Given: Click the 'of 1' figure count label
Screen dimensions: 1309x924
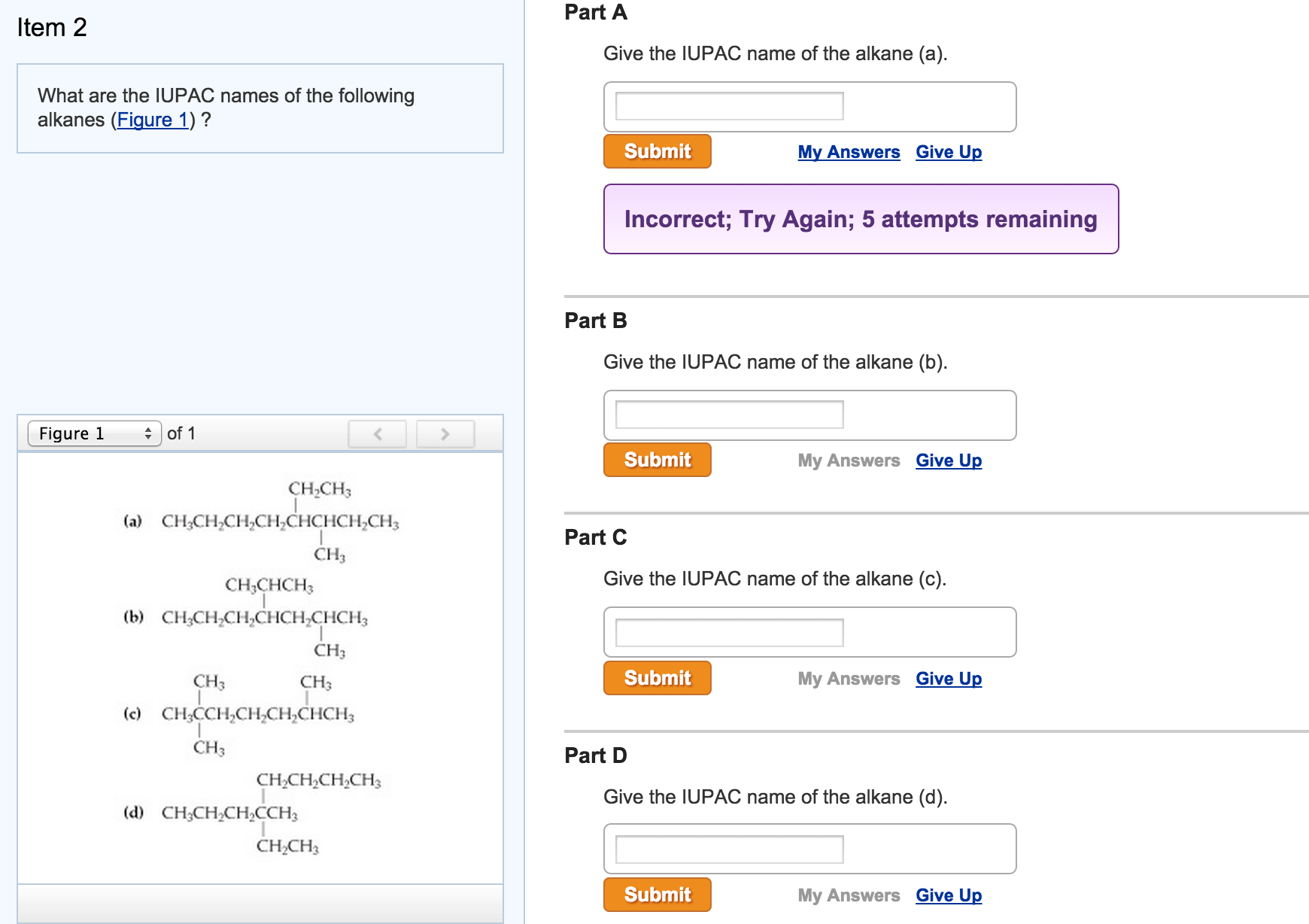Looking at the screenshot, I should point(181,433).
